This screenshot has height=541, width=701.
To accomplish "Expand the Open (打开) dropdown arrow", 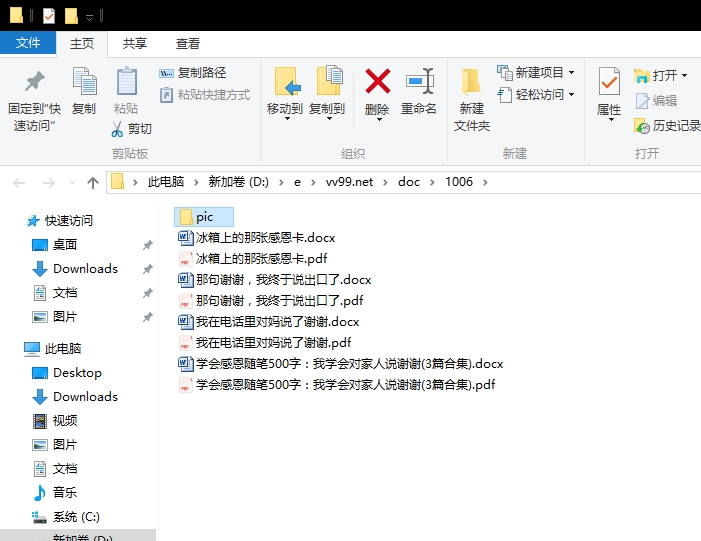I will pos(684,76).
